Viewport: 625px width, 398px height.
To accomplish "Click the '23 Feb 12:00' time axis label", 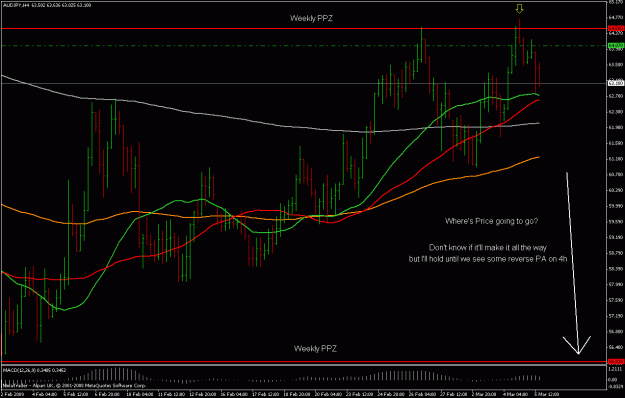I will [359, 394].
